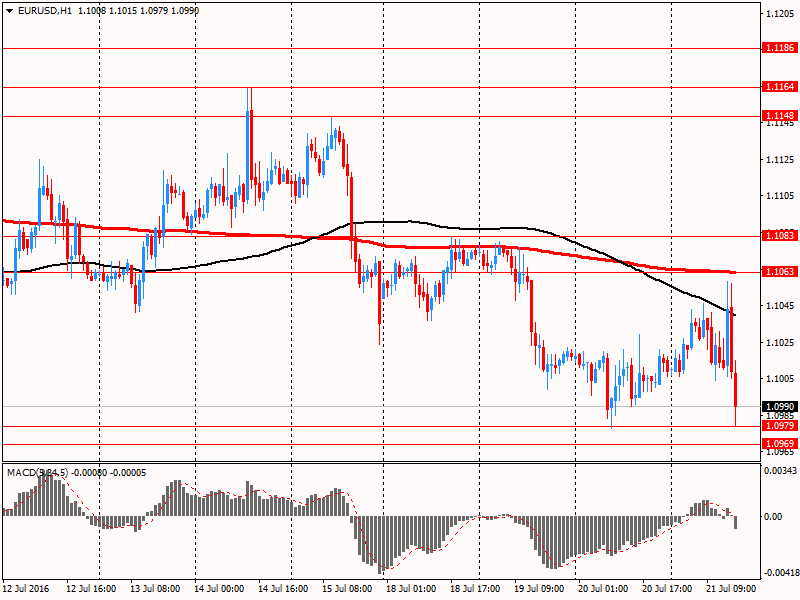800x600 pixels.
Task: Select the 1.1186 red price level label
Action: pos(779,47)
